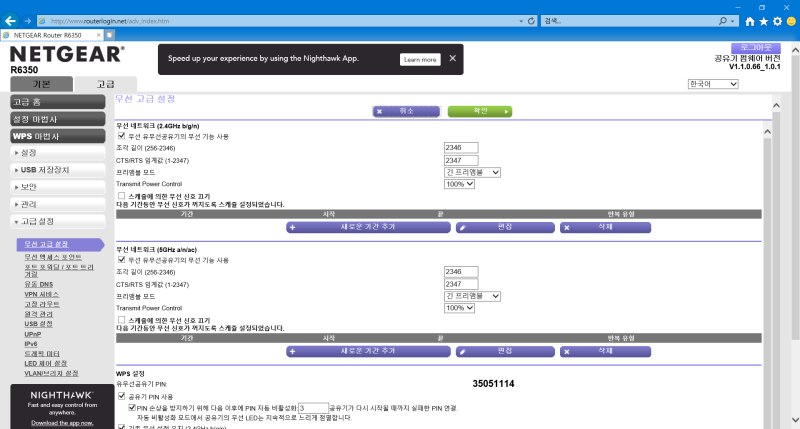
Task: Open a new browser tab
Action: 109,35
